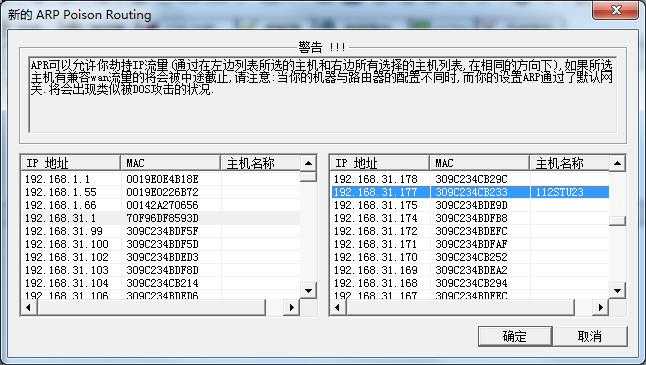Sort left list by MAC header

[x=170, y=163]
